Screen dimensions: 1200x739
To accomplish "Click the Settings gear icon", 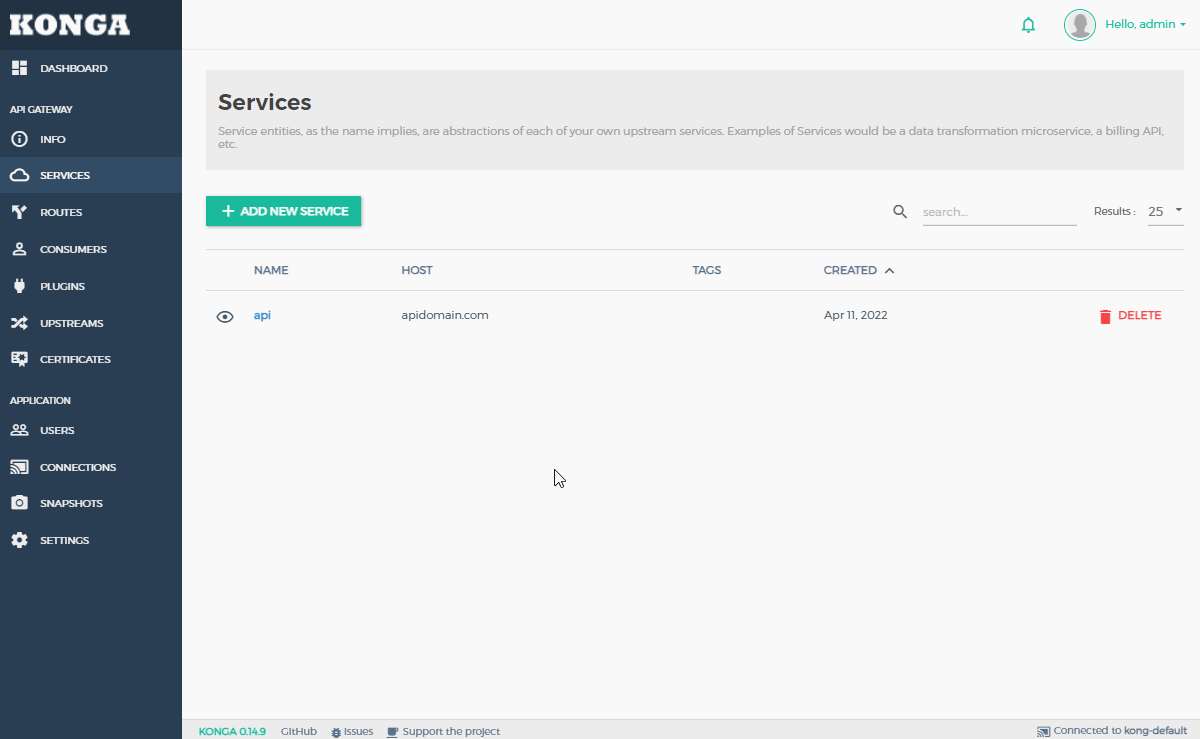I will pyautogui.click(x=18, y=540).
